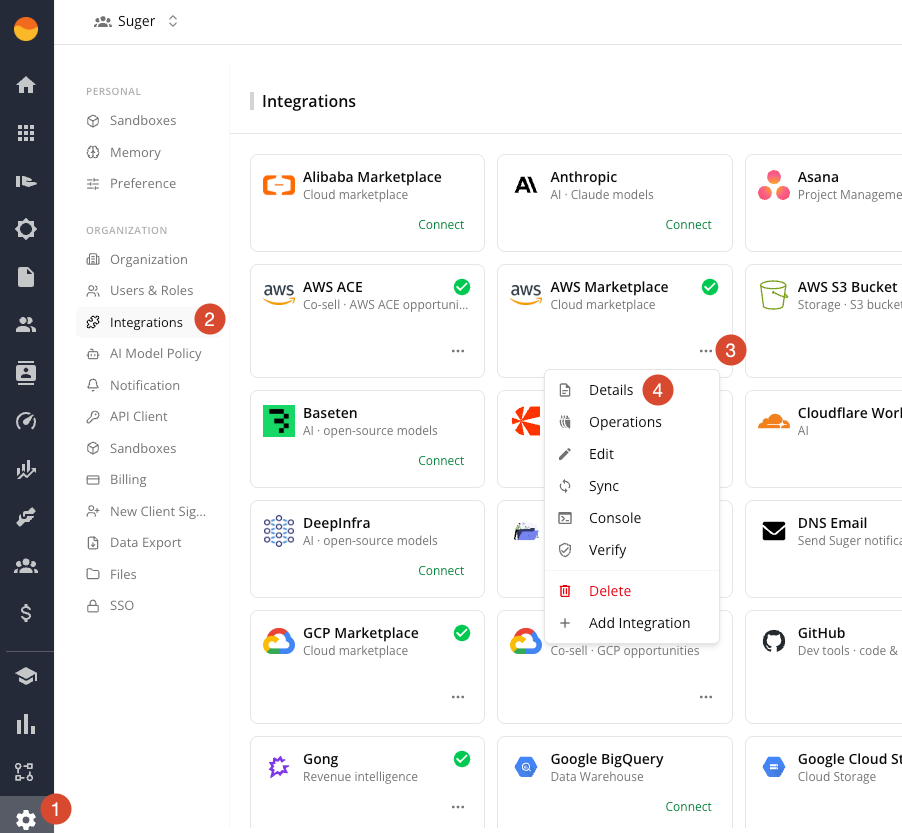
Task: Open Memory under Personal section
Action: [x=150, y=152]
